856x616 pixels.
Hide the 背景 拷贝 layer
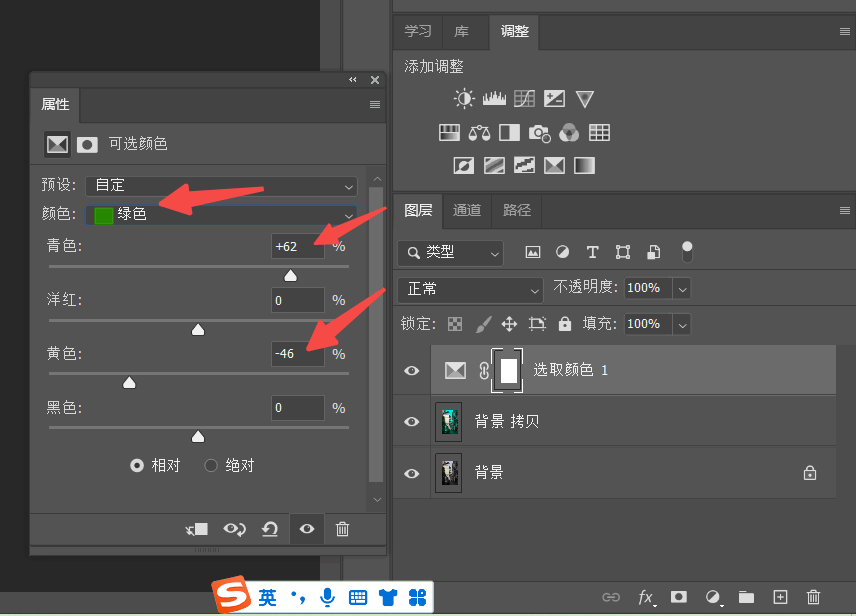tap(411, 422)
